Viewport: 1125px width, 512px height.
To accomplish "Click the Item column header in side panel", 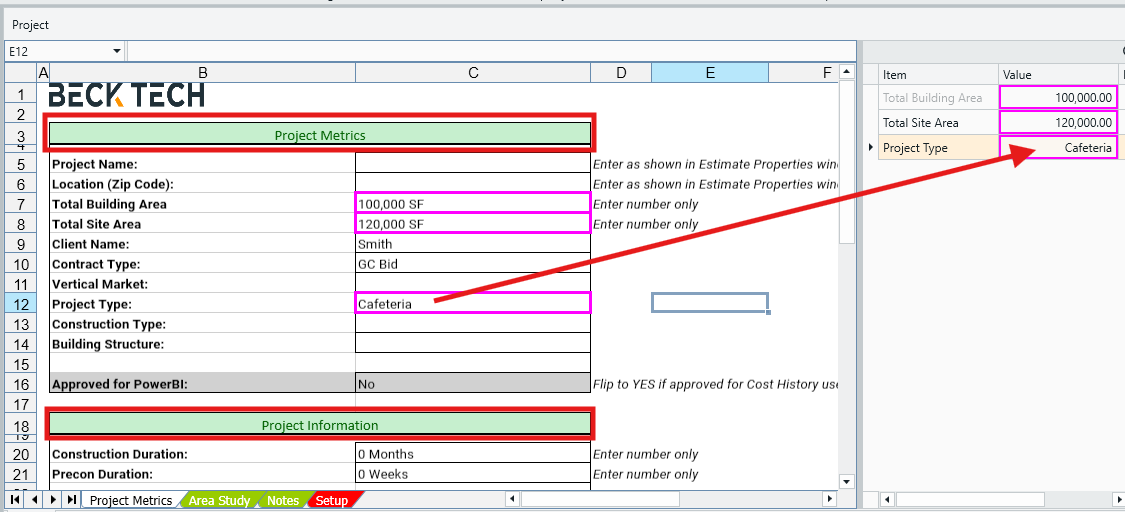I will (x=938, y=75).
